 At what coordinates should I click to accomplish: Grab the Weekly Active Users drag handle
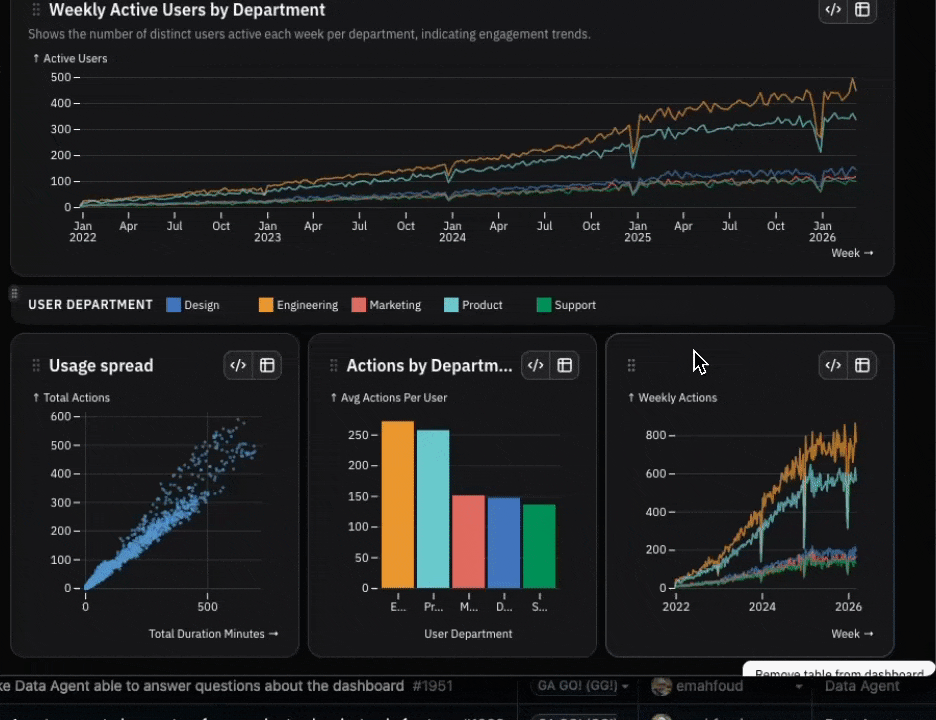pyautogui.click(x=36, y=10)
